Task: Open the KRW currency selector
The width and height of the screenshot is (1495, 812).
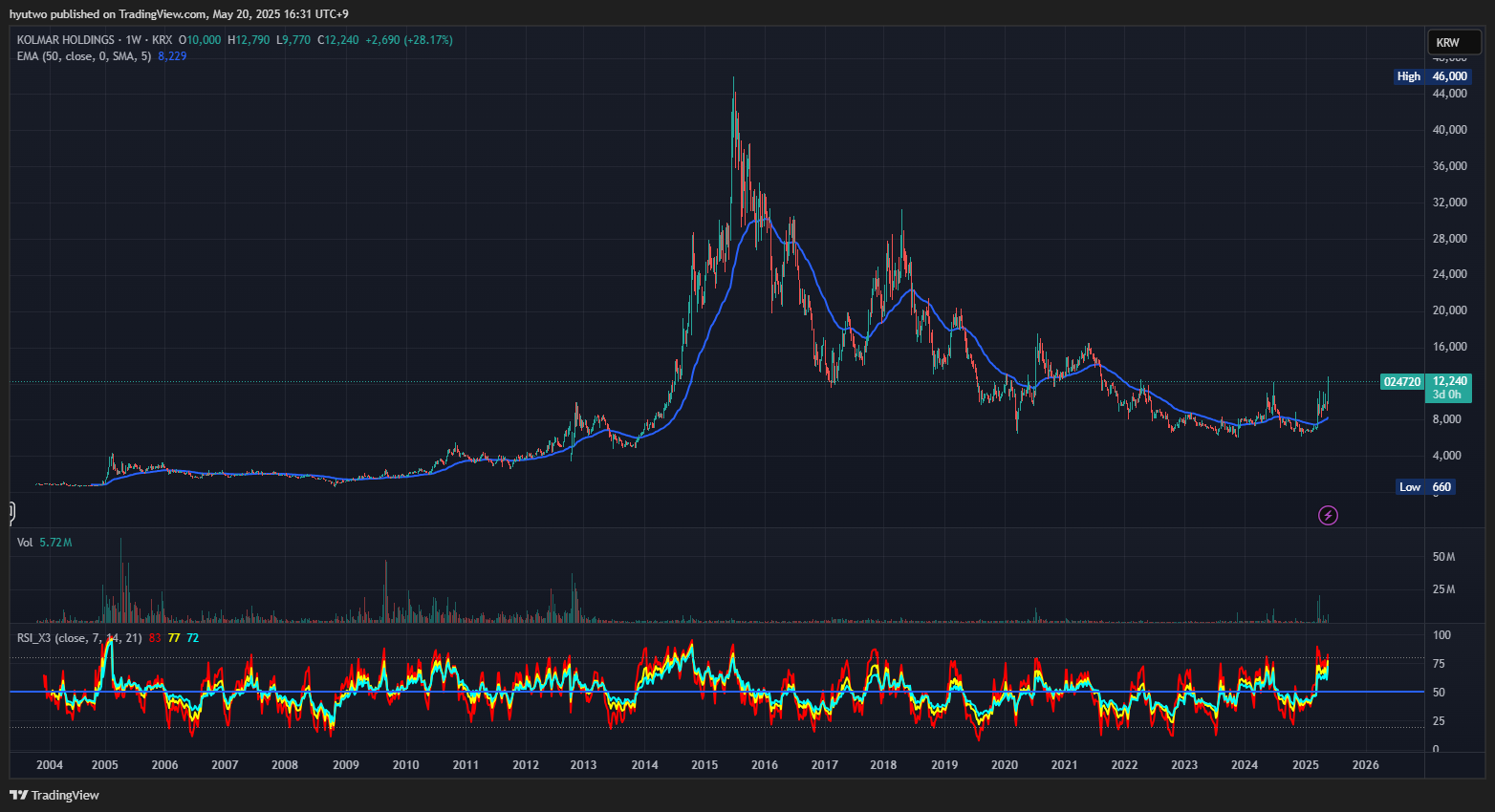Action: pyautogui.click(x=1454, y=42)
